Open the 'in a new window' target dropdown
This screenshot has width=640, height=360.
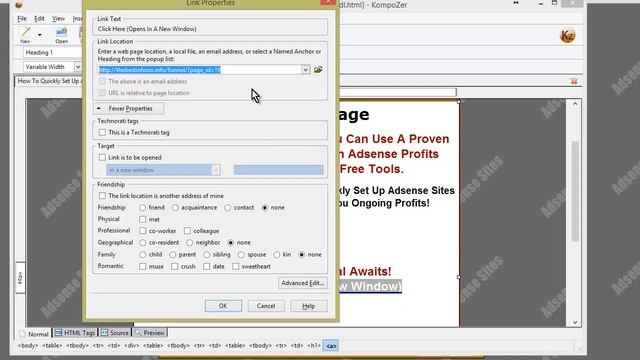click(163, 170)
